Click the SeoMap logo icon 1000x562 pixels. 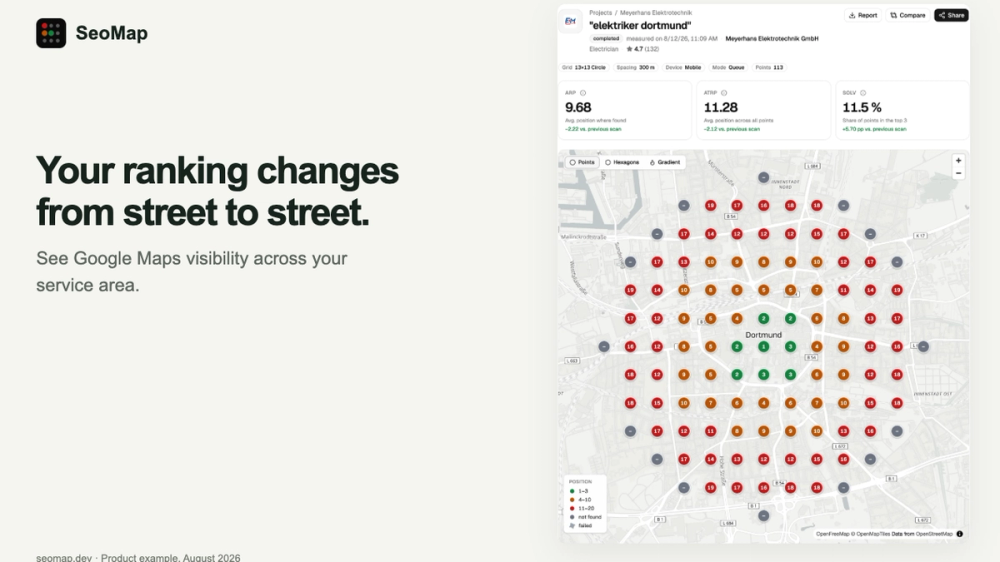coord(51,33)
